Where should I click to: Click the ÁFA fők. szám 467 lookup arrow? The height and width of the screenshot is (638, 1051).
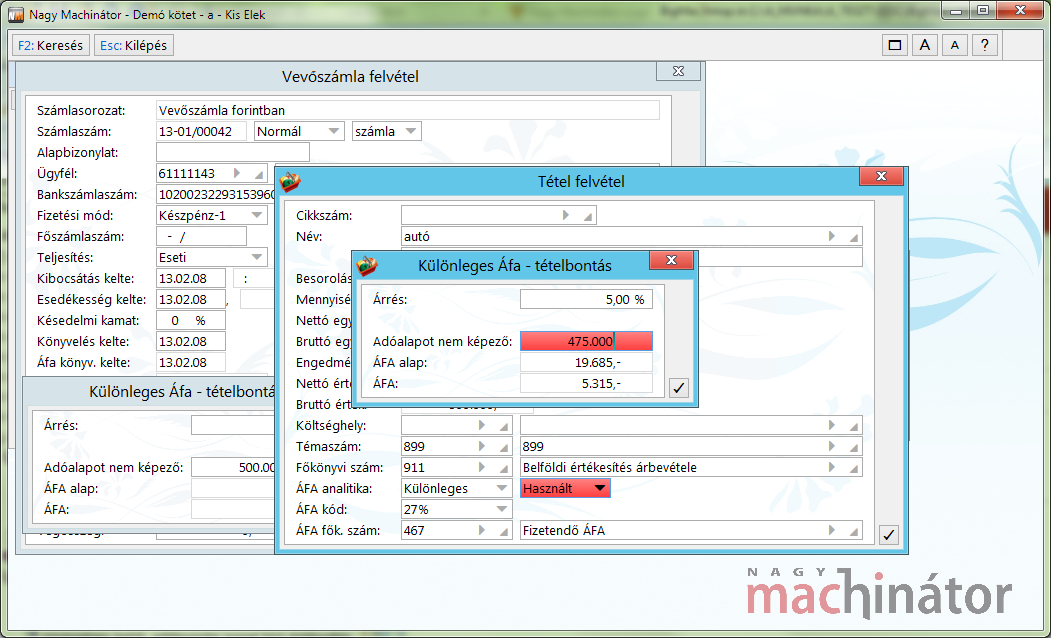(481, 530)
